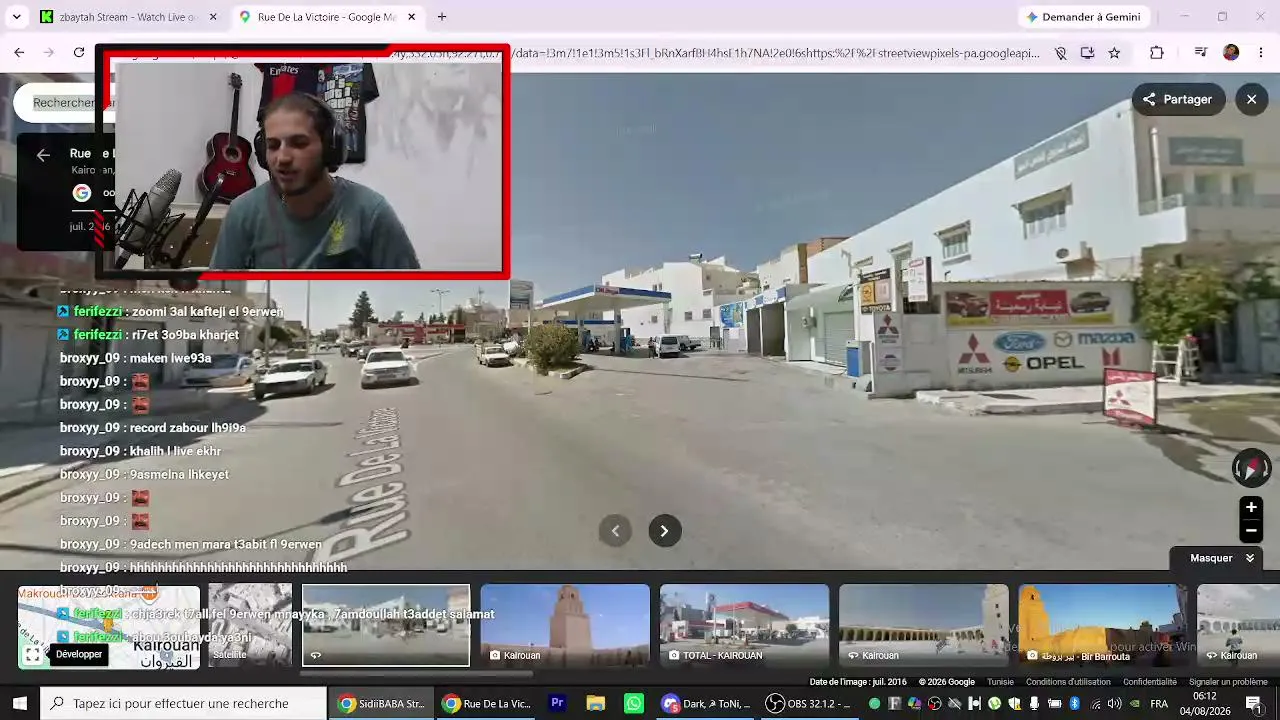
Task: Open the Windows Start menu
Action: [19, 704]
